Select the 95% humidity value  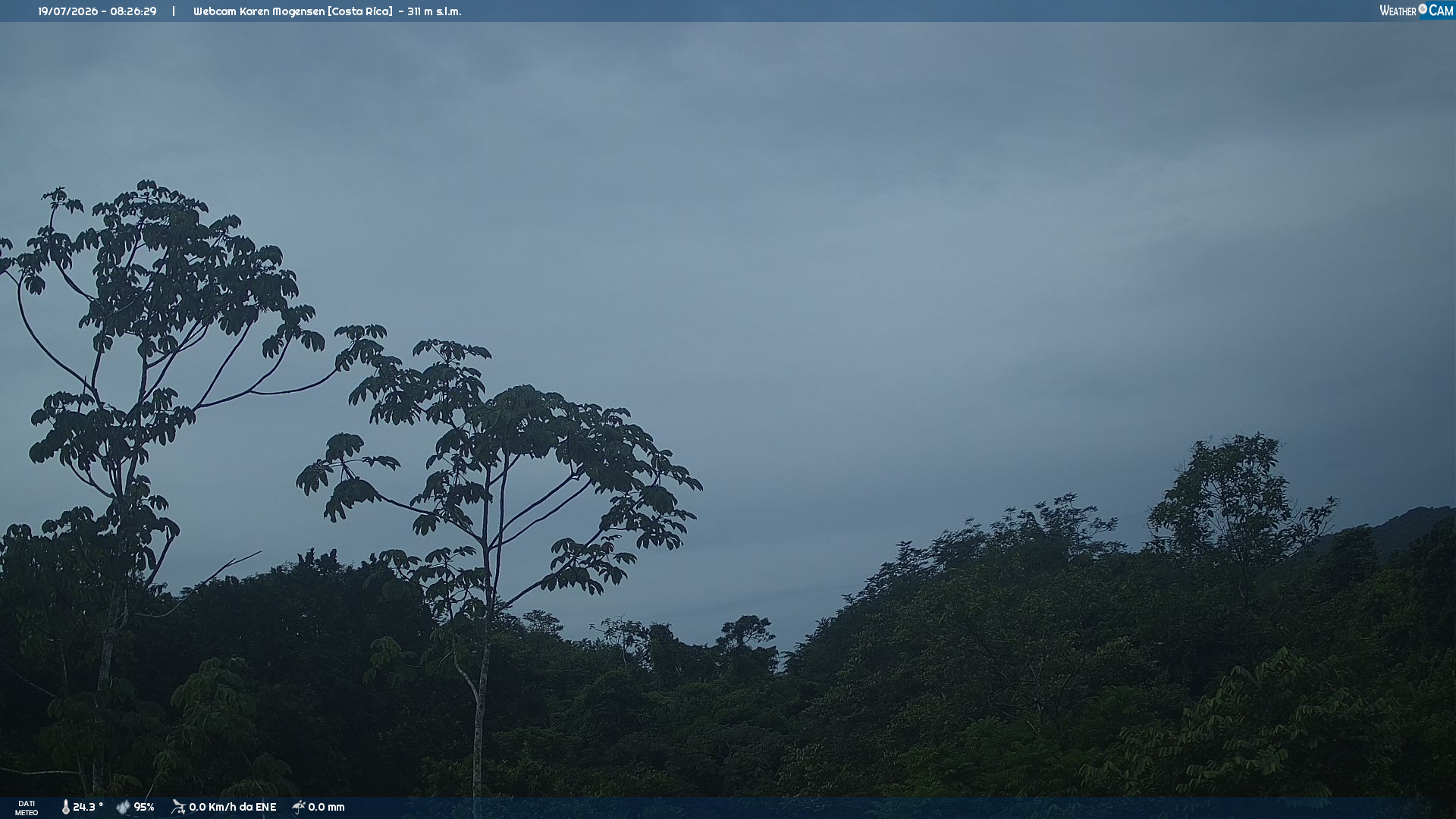[x=144, y=807]
